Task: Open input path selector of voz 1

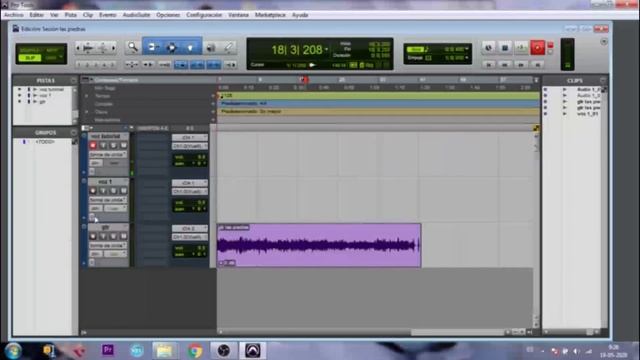Action: pos(190,183)
